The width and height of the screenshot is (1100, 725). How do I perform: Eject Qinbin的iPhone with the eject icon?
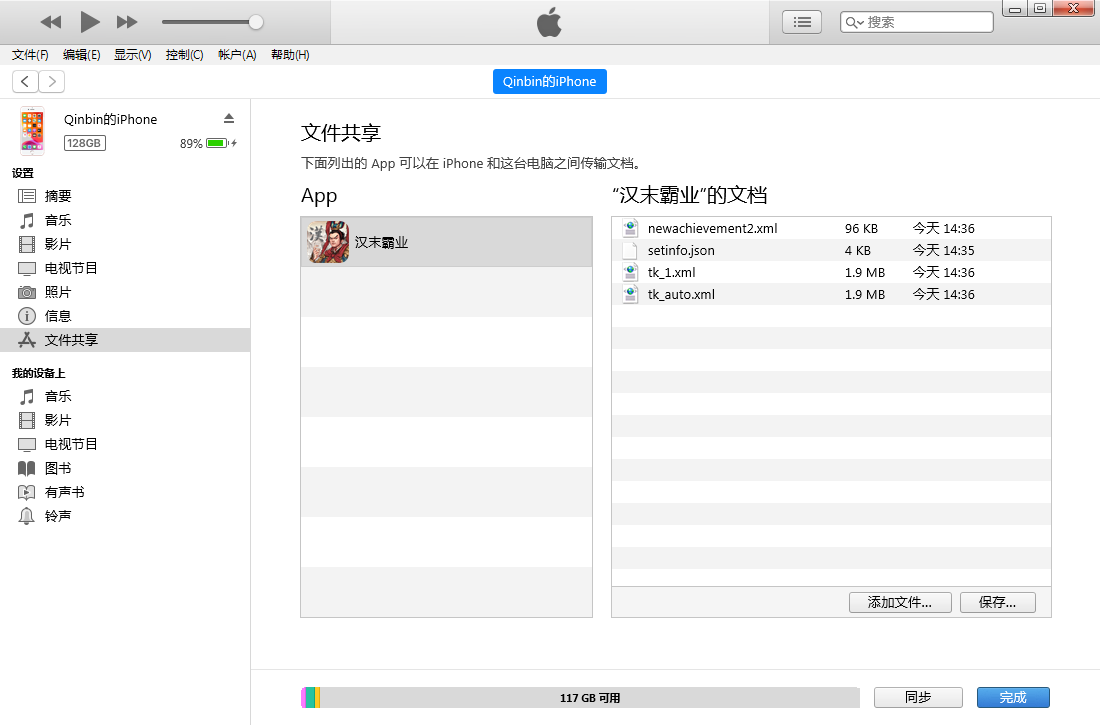(x=229, y=119)
